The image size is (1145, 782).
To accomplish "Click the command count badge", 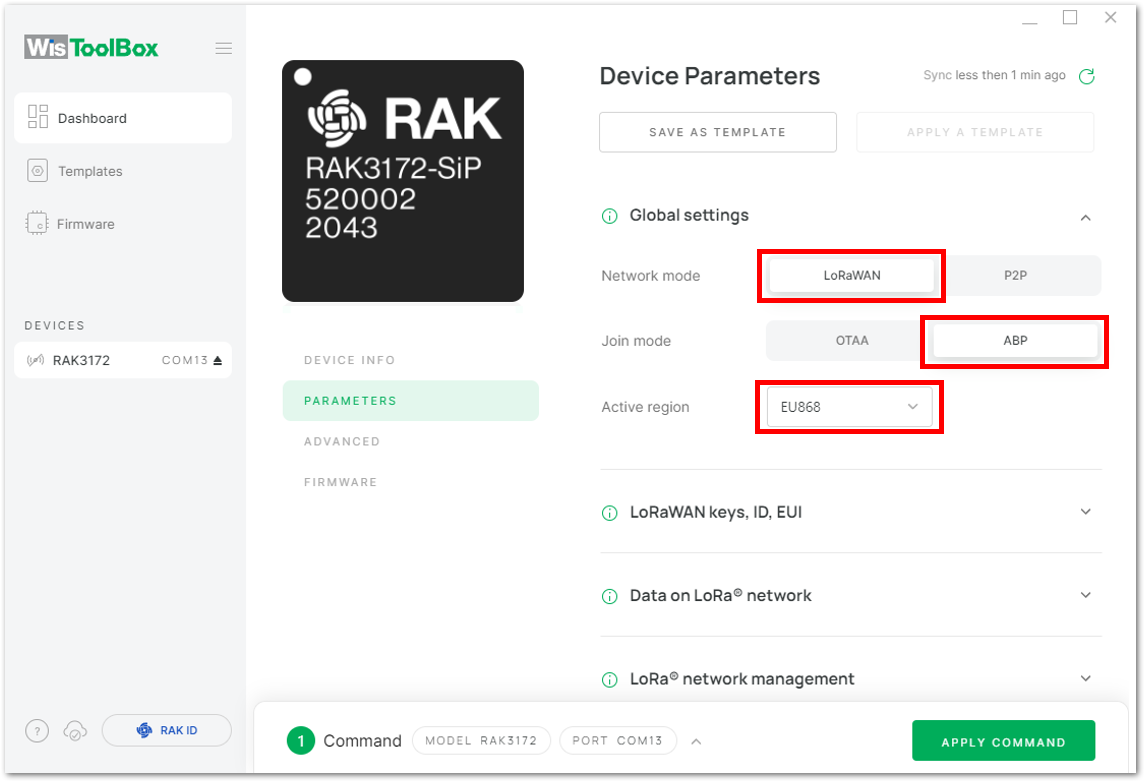I will (301, 740).
